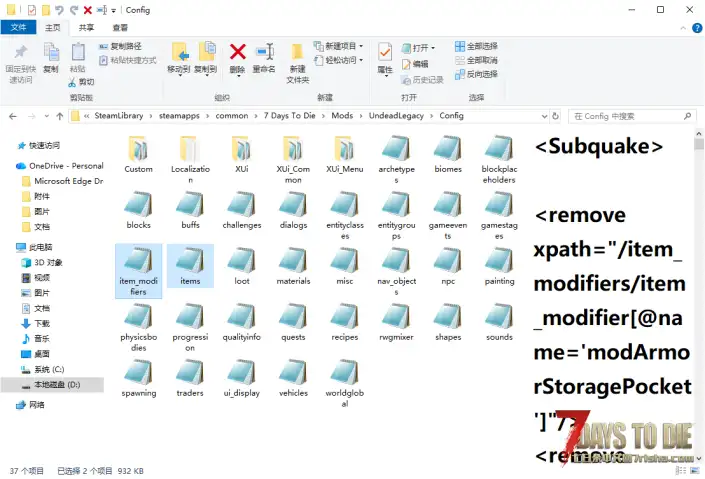The width and height of the screenshot is (705, 479).
Task: Select the entityclasses file icon
Action: (x=344, y=205)
